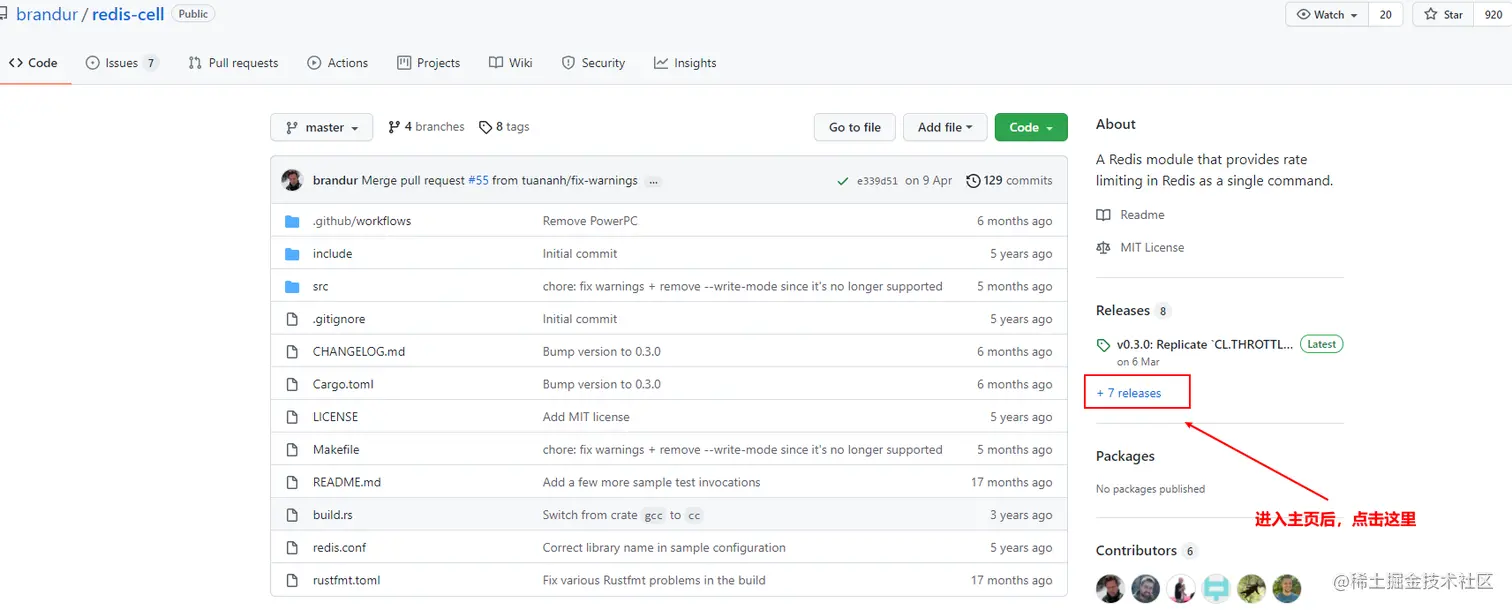Open the Insights tab
This screenshot has width=1512, height=610.
[685, 63]
